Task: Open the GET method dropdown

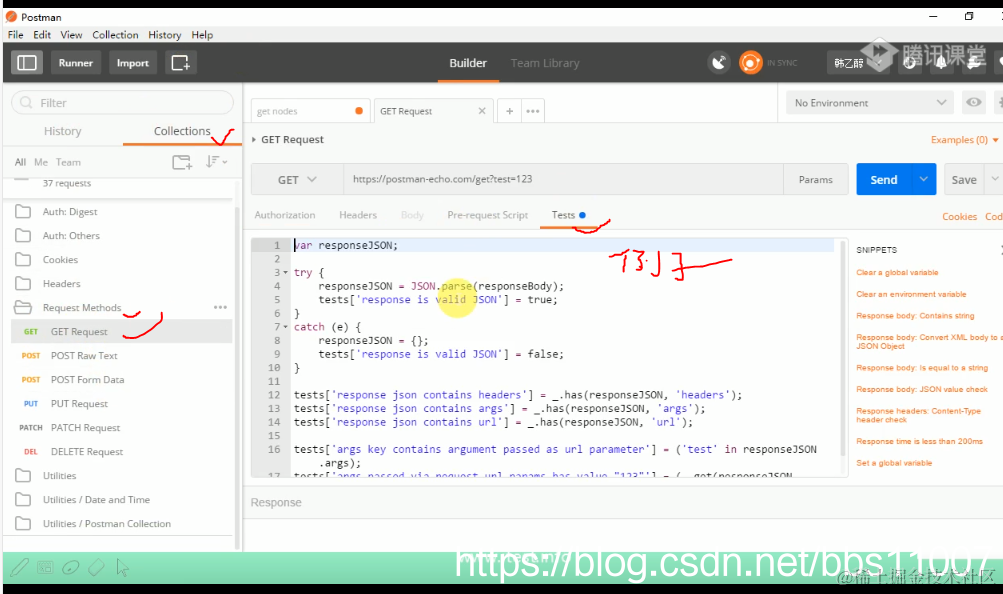Action: [297, 180]
